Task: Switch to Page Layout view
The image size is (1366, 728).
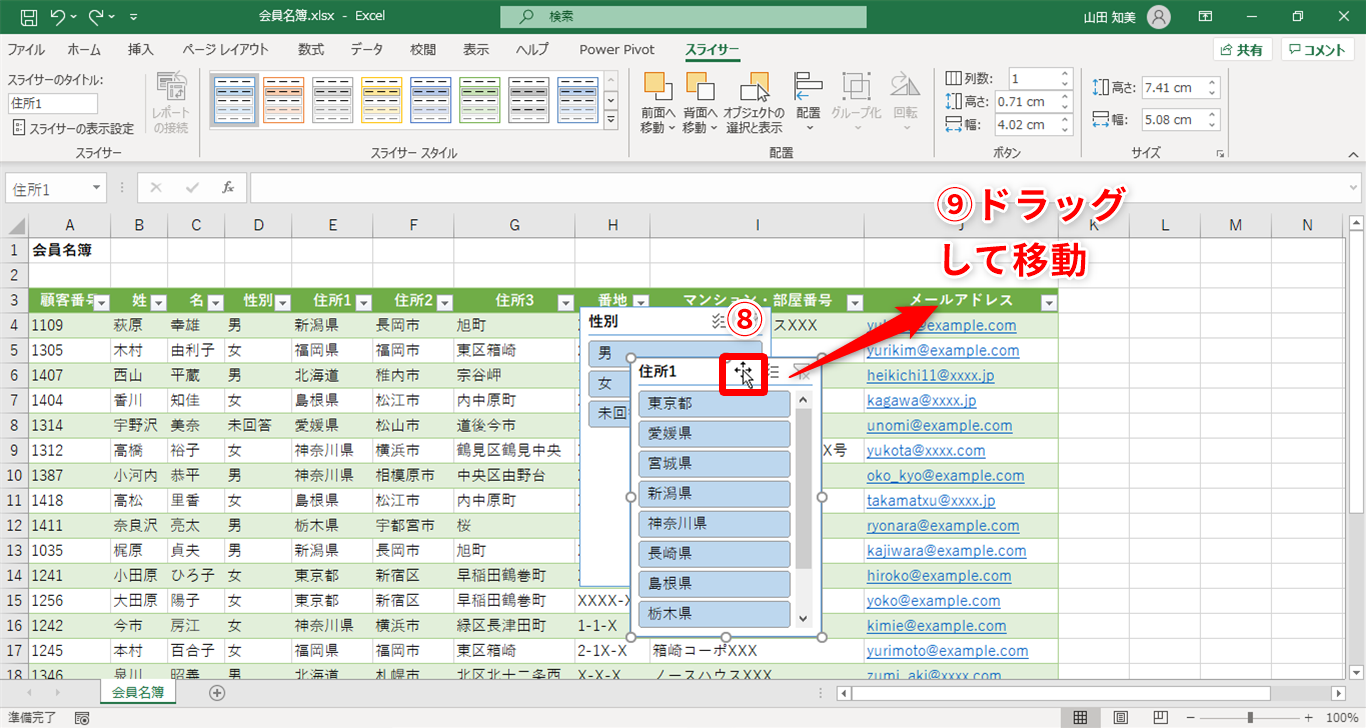Action: click(1121, 718)
